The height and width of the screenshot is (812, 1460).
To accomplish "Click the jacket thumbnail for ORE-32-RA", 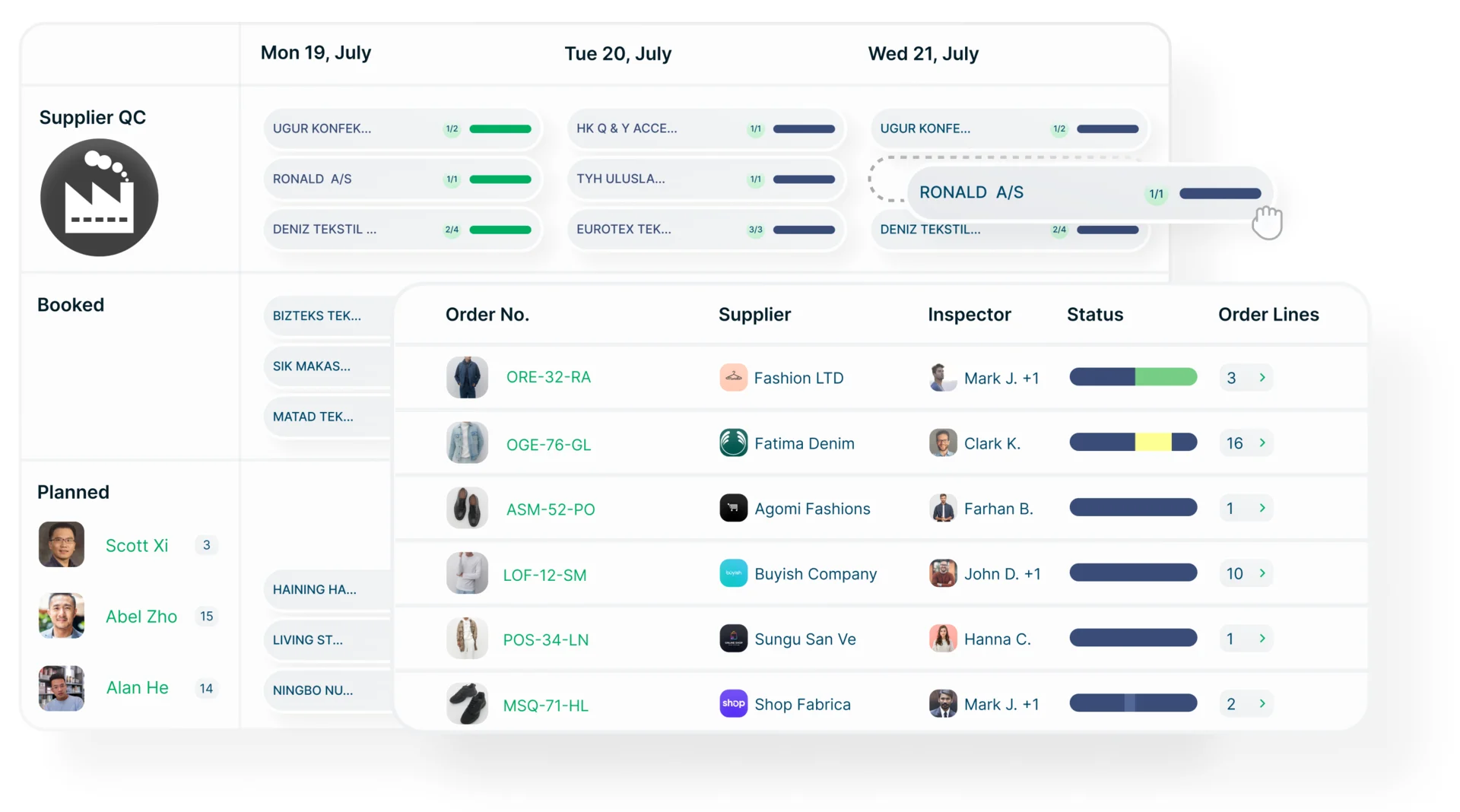I will coord(467,377).
